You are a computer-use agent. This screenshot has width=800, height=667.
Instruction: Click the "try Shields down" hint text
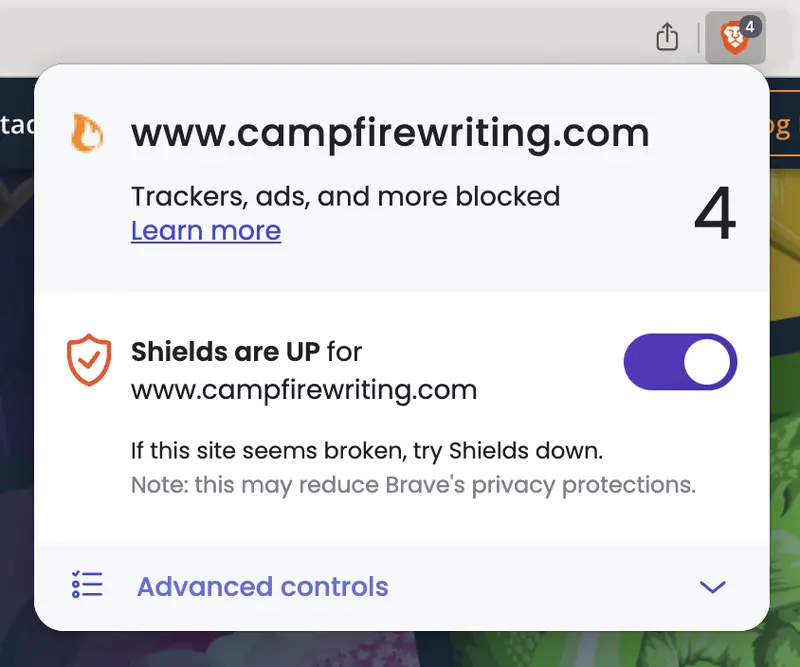(x=367, y=451)
